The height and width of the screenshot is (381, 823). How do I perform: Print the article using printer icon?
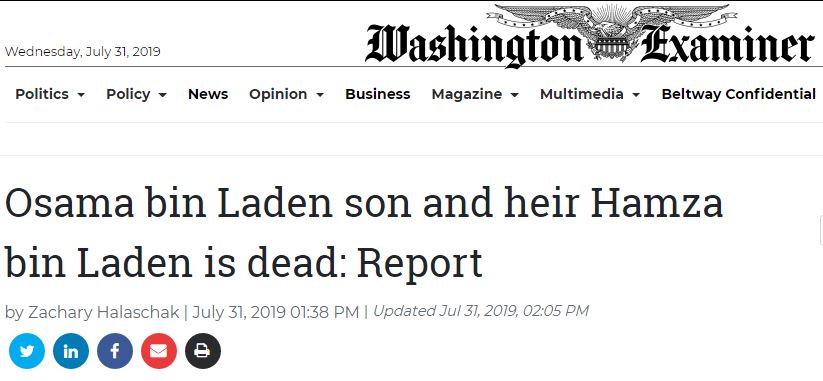tap(203, 351)
